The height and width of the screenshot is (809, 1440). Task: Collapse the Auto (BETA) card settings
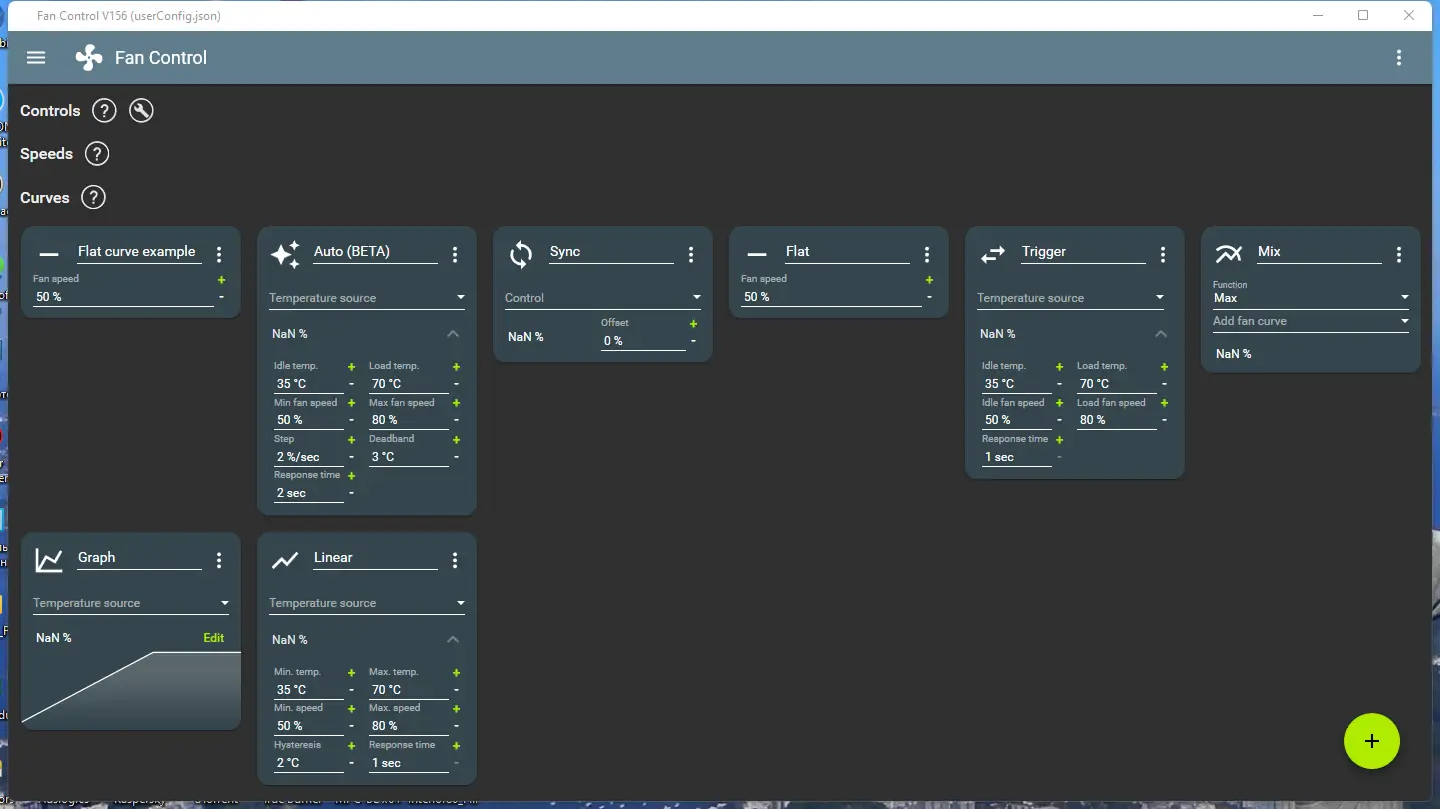(x=453, y=334)
